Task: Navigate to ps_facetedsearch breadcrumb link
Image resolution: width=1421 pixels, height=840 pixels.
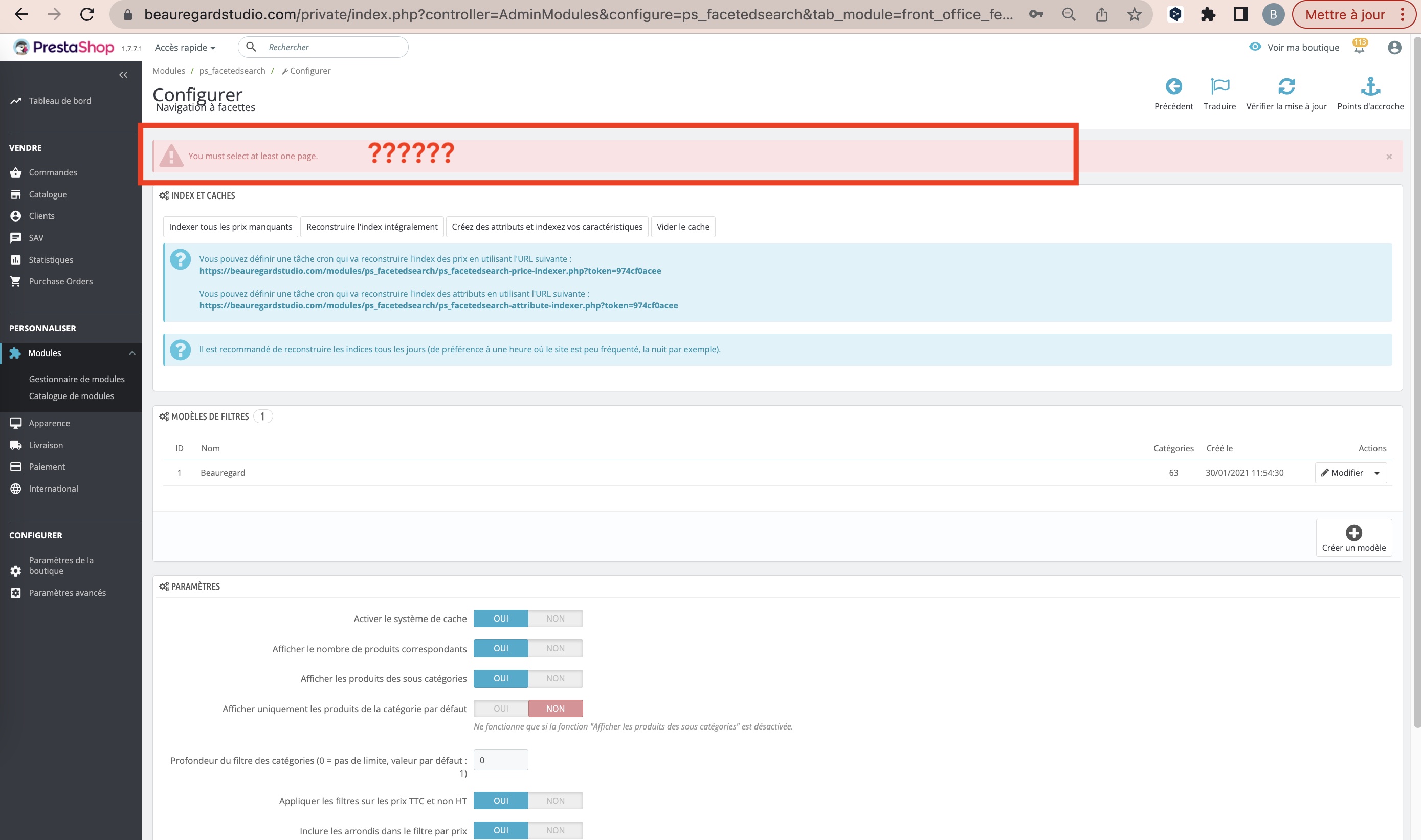Action: coord(233,70)
